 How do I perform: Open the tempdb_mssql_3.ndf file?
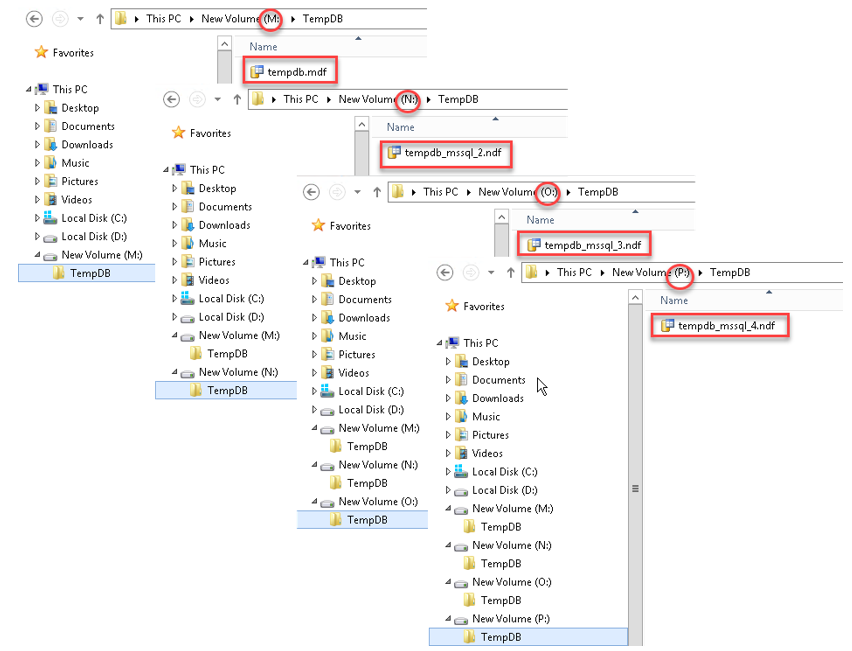pos(593,244)
